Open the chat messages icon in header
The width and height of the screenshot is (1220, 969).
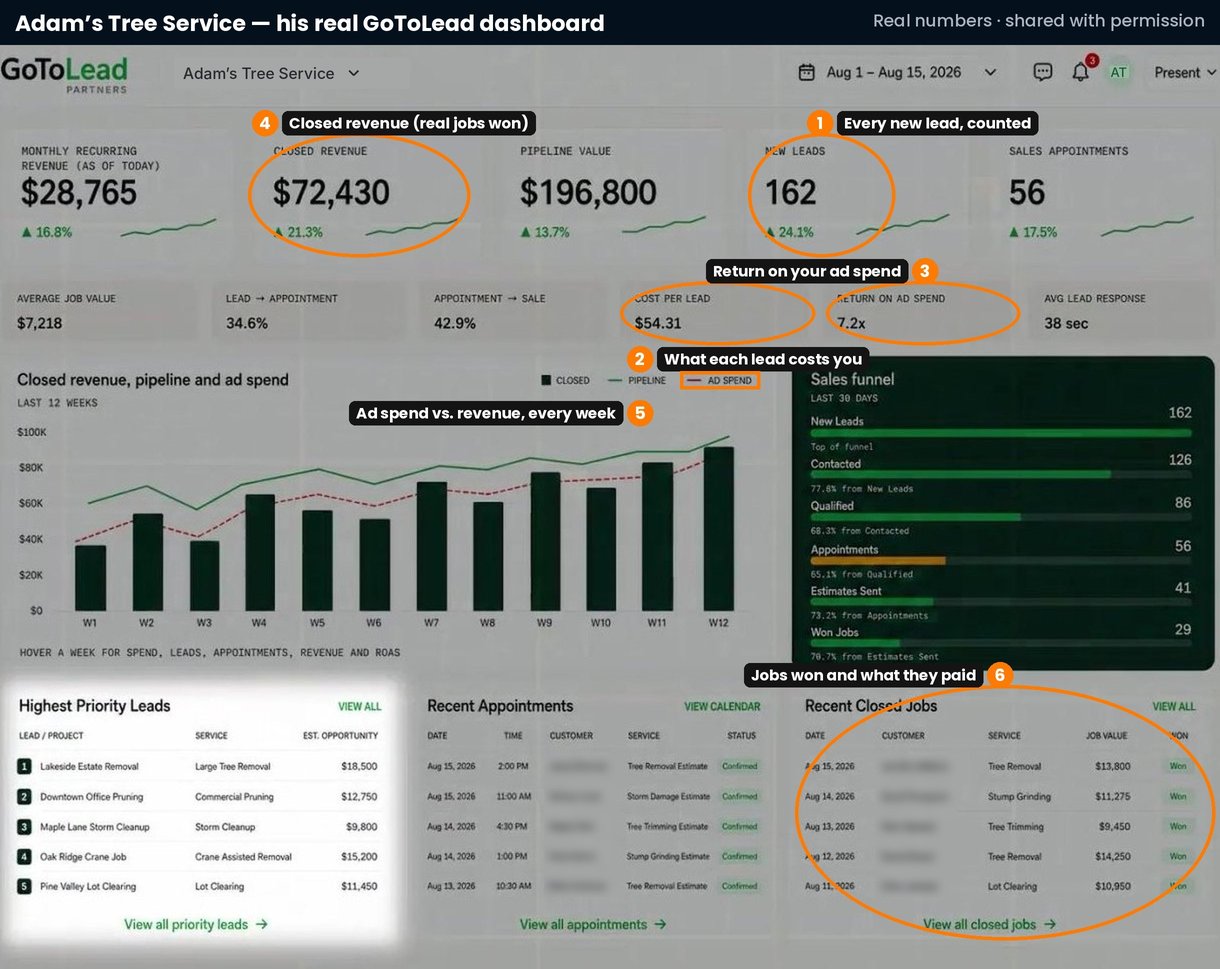[1043, 72]
